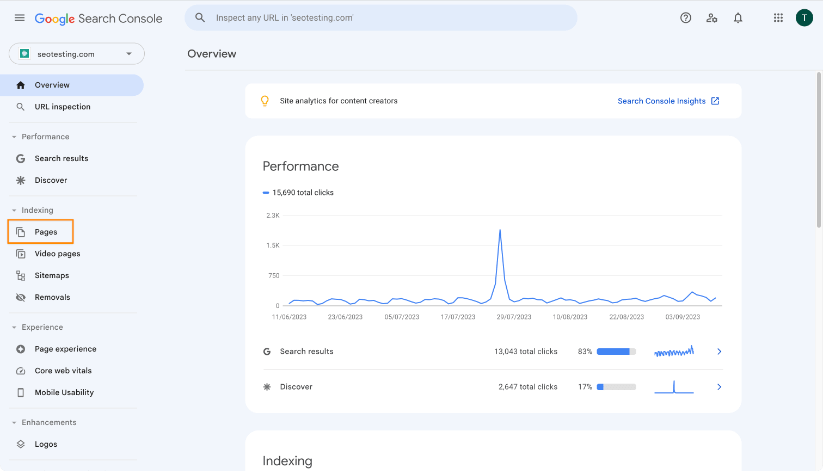This screenshot has height=471, width=823.
Task: Open the Google apps grid
Action: point(778,18)
